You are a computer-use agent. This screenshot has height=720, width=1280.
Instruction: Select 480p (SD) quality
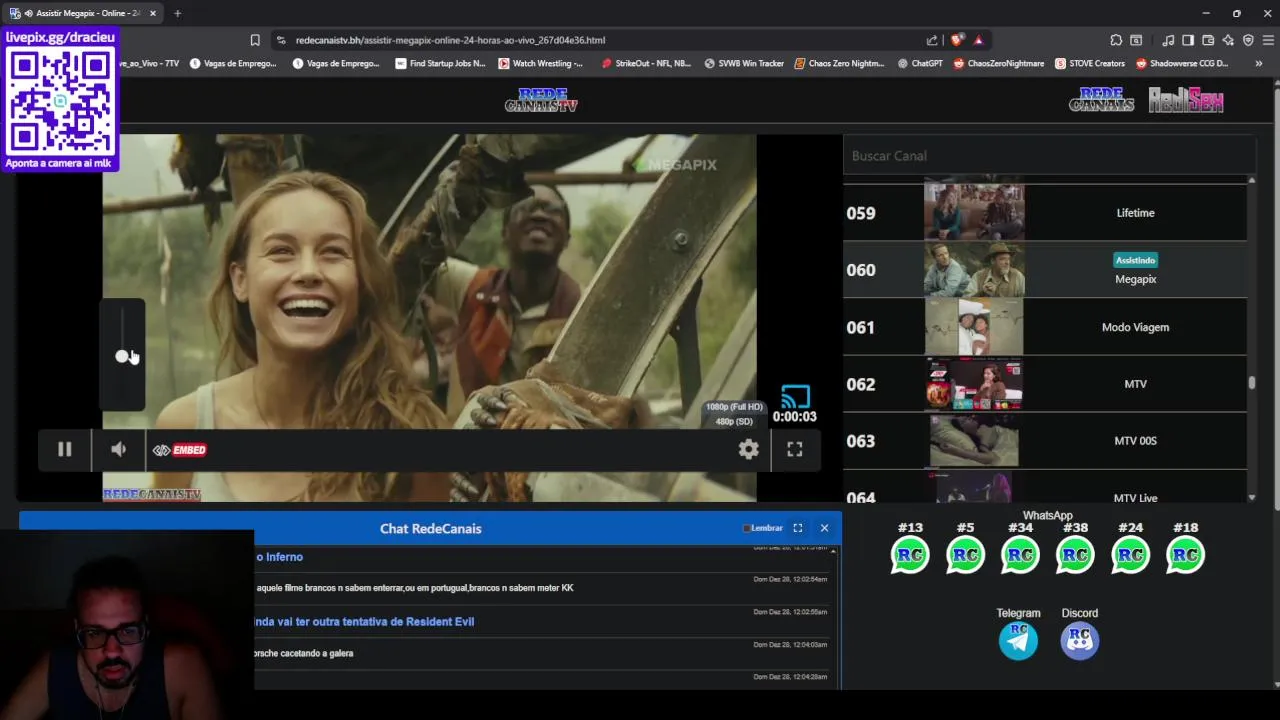(734, 421)
